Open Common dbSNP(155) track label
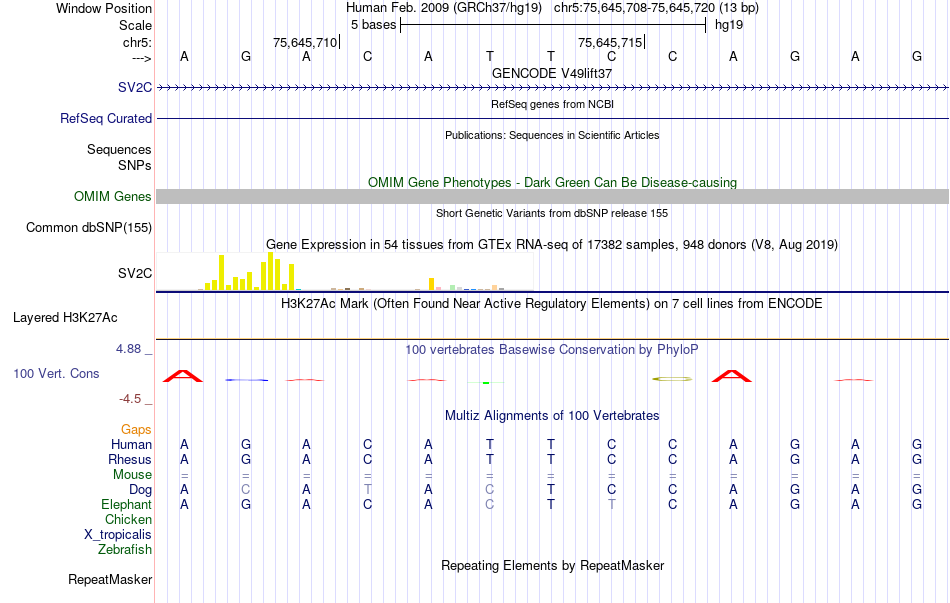This screenshot has height=603, width=950. [88, 227]
